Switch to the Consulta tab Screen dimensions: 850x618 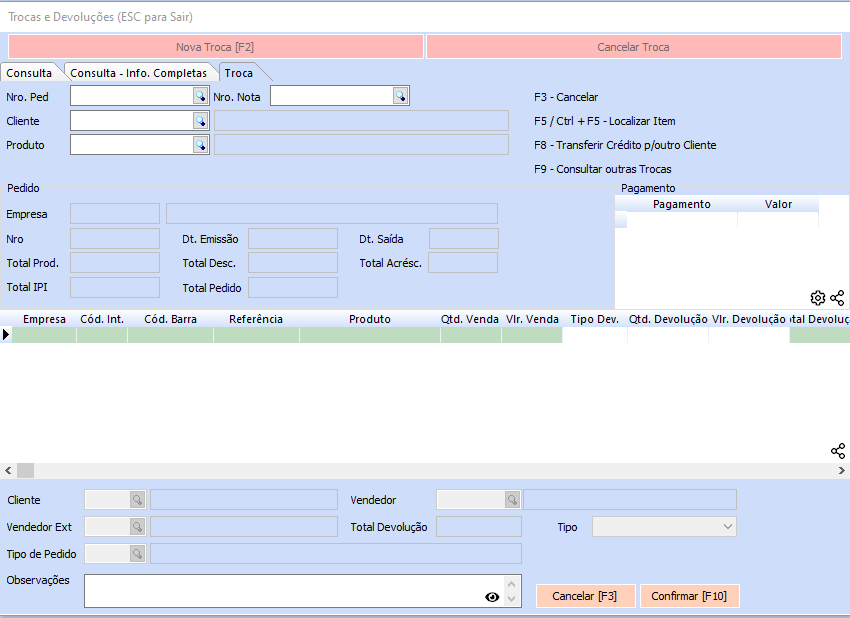coord(29,73)
